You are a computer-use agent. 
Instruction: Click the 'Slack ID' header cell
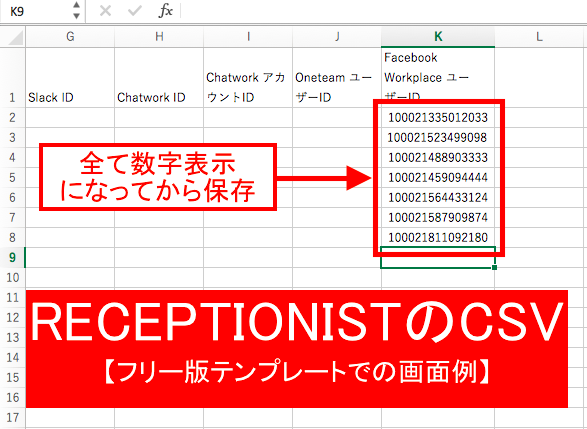point(70,77)
